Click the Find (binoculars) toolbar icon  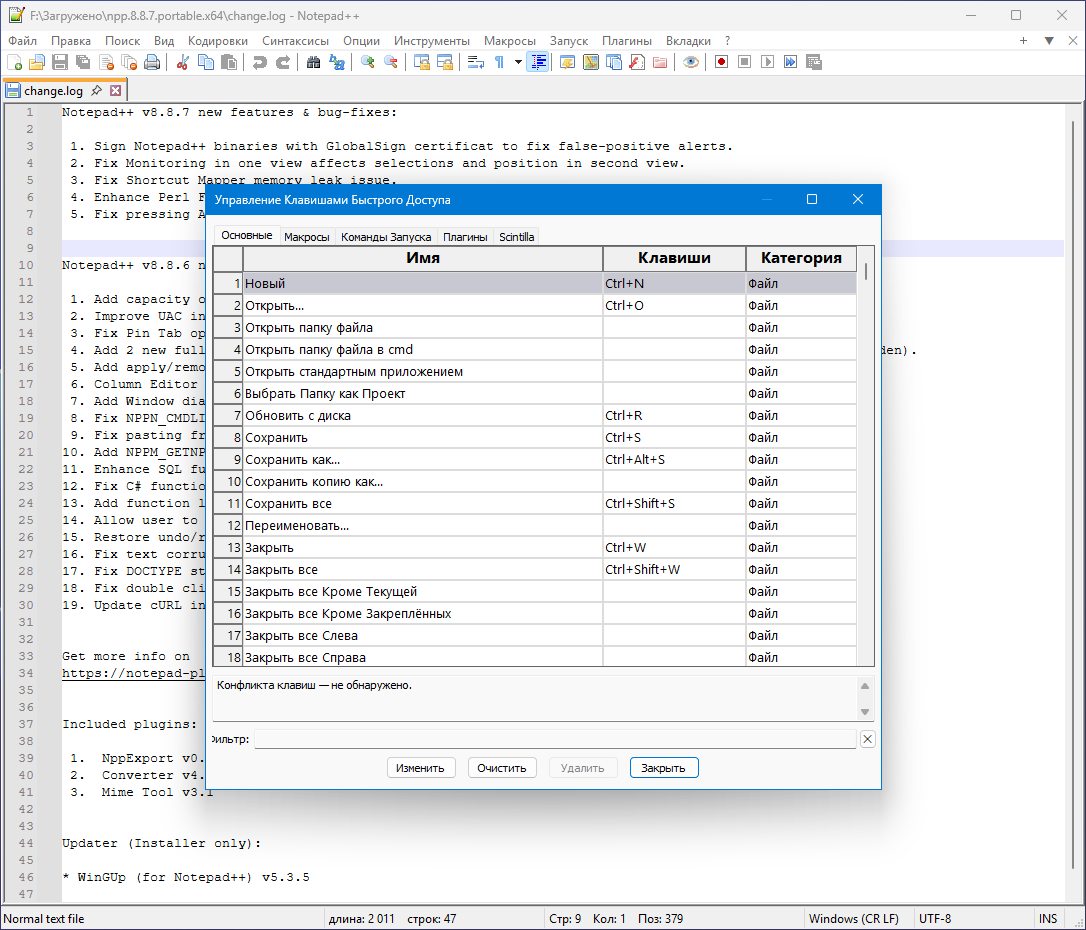pyautogui.click(x=314, y=62)
